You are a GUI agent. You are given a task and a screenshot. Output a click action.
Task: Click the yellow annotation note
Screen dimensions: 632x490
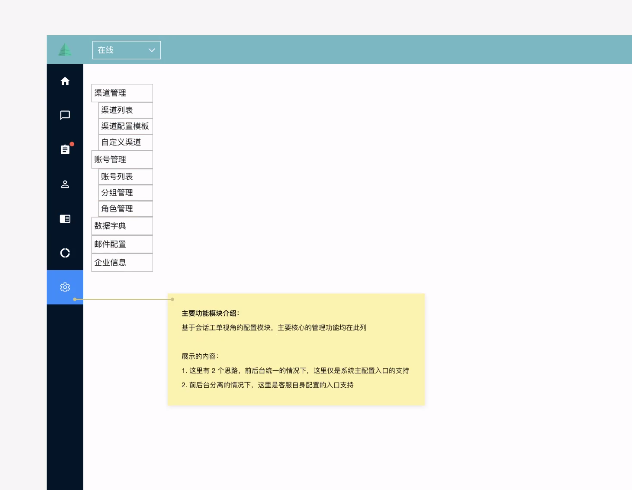click(296, 349)
